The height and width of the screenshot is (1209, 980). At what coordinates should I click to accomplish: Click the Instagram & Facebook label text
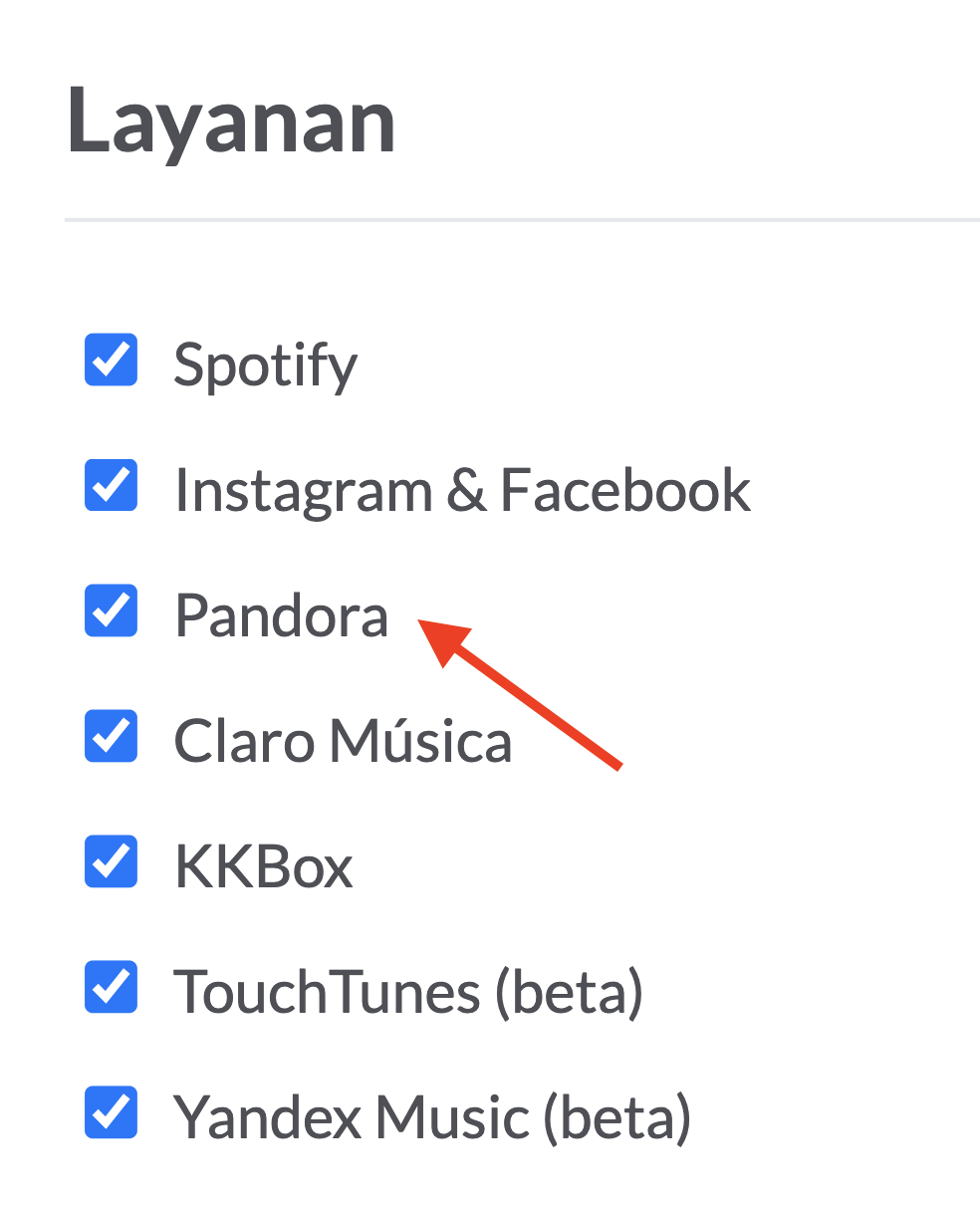(461, 490)
